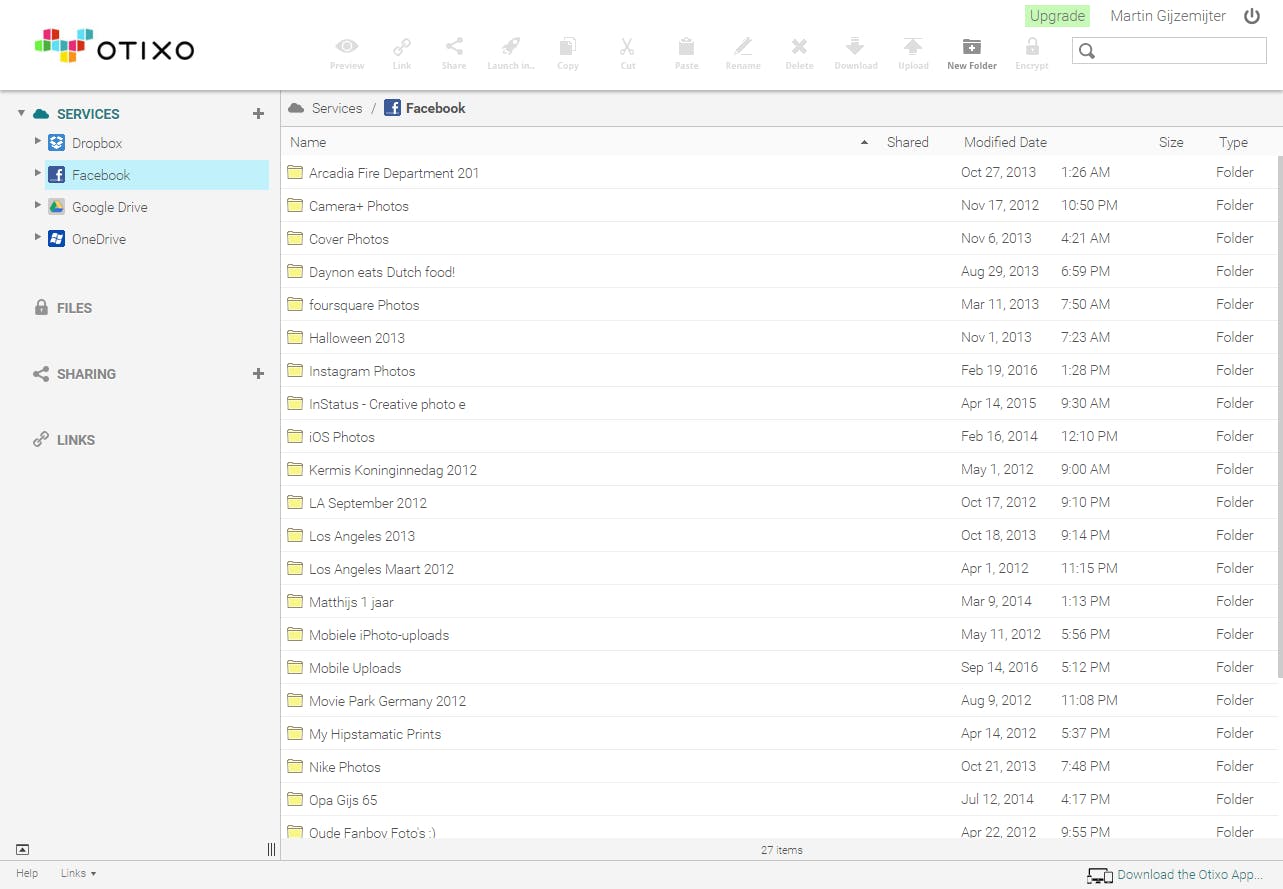This screenshot has height=889, width=1283.
Task: Expand the Google Drive tree node
Action: (x=38, y=206)
